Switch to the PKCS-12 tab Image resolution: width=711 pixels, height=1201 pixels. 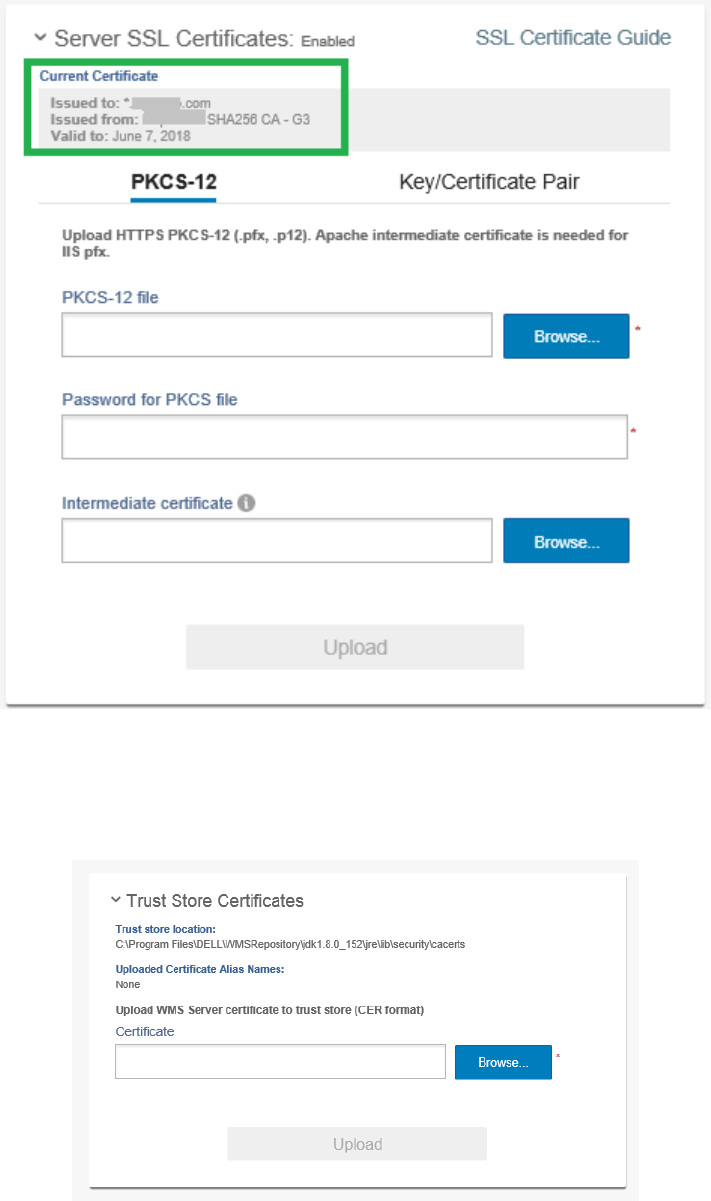[x=174, y=182]
